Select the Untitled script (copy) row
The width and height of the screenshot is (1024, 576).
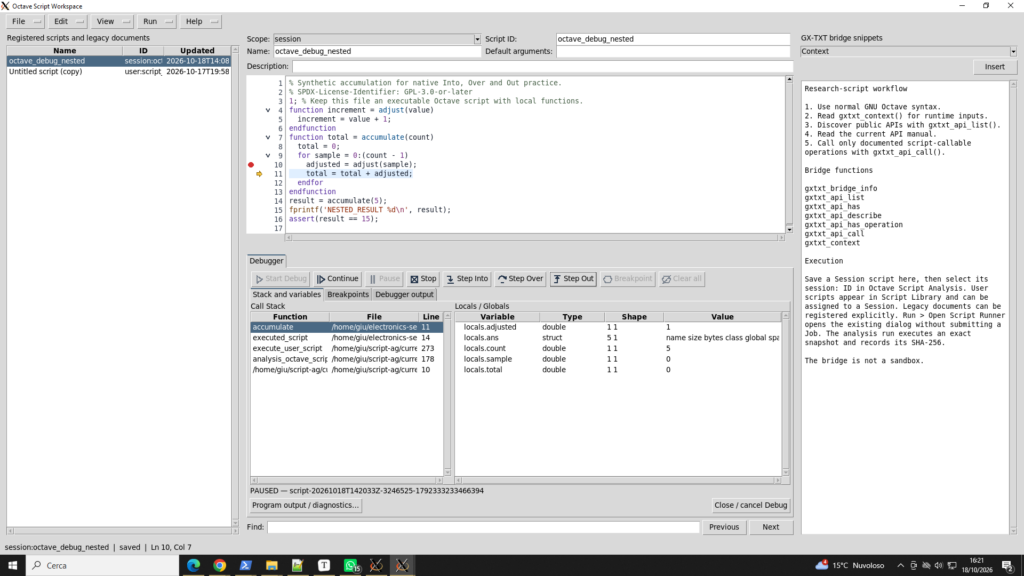[x=119, y=72]
